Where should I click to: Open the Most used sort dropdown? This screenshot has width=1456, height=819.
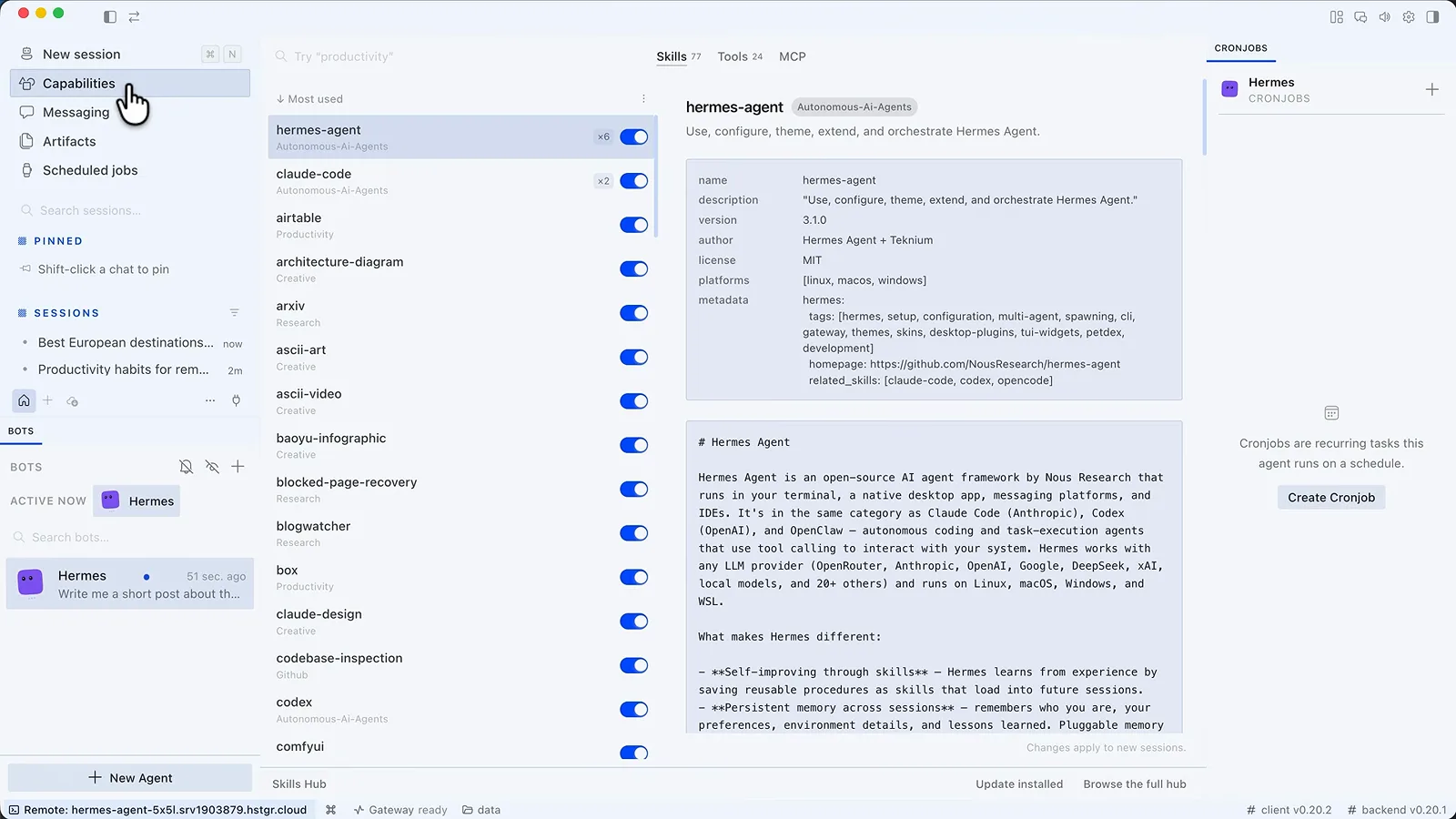[x=309, y=99]
